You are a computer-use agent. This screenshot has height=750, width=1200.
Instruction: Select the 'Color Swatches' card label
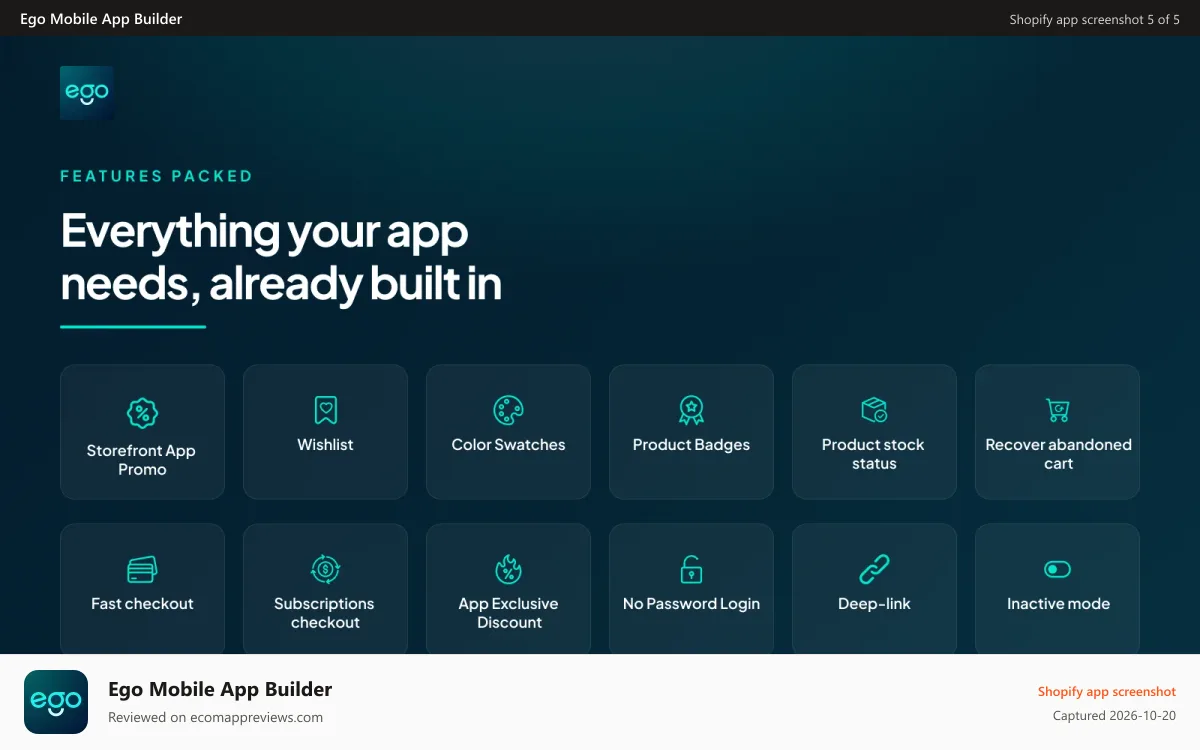[508, 445]
